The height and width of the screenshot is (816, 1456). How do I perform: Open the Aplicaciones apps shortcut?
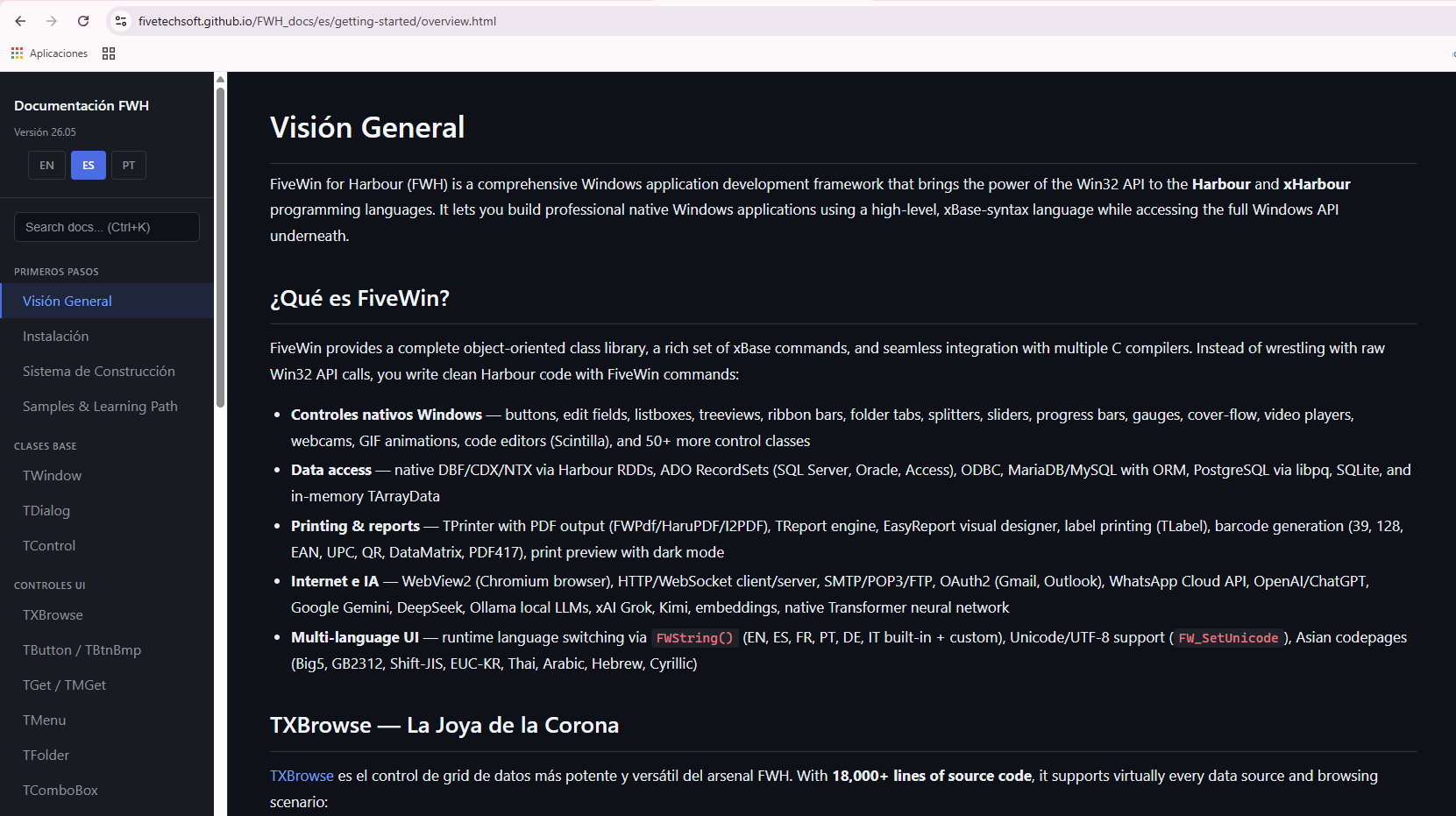49,53
